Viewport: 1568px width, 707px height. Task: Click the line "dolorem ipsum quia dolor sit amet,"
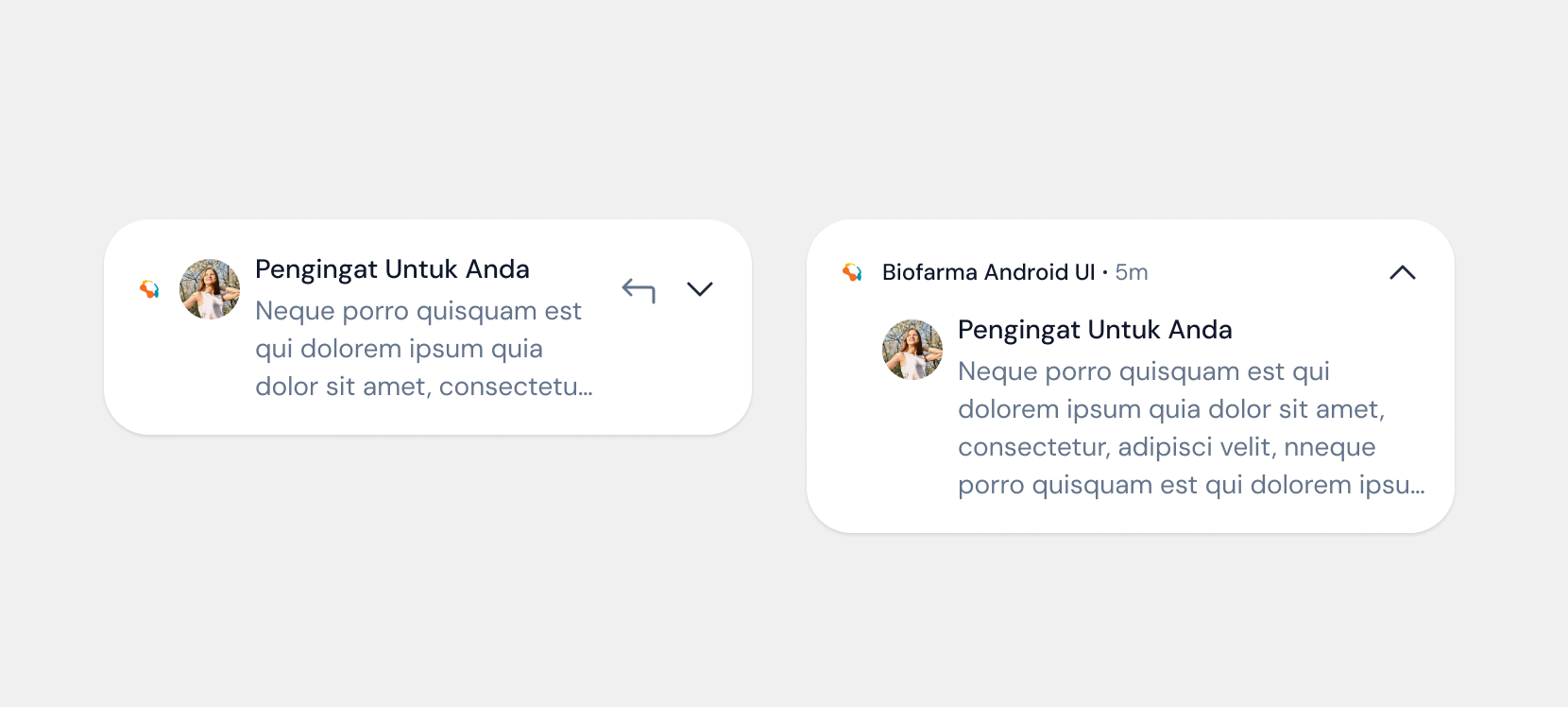point(1171,409)
